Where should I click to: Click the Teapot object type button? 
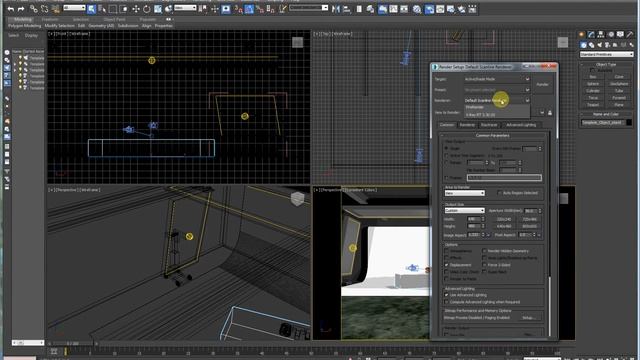click(593, 105)
